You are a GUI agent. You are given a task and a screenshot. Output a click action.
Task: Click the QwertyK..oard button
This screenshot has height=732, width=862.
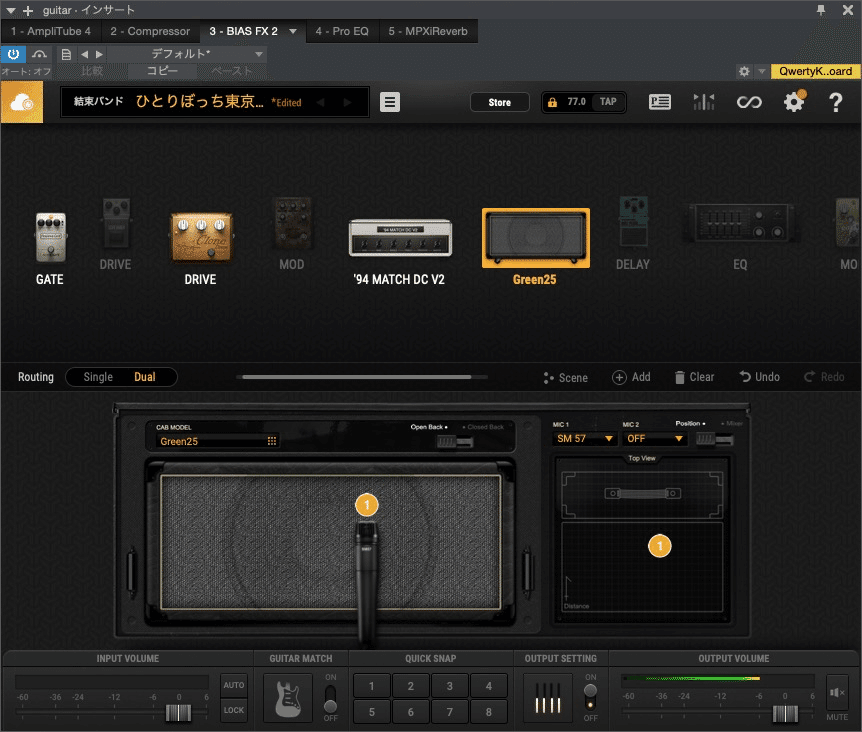[x=816, y=71]
